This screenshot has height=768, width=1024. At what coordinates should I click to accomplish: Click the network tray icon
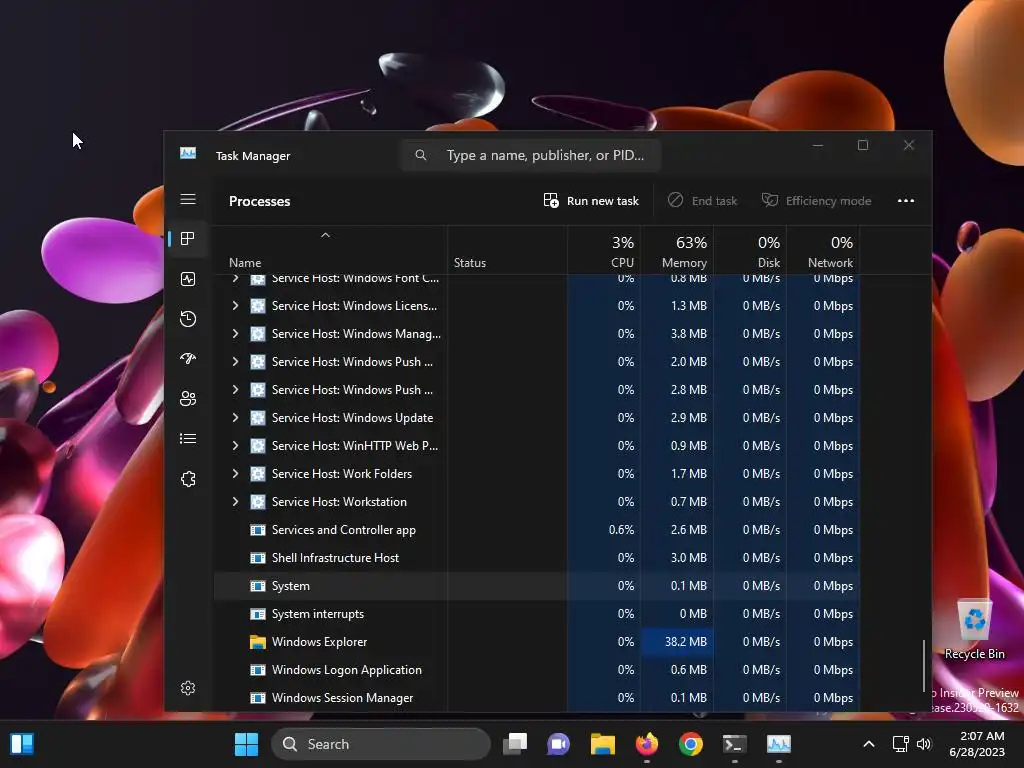click(901, 744)
